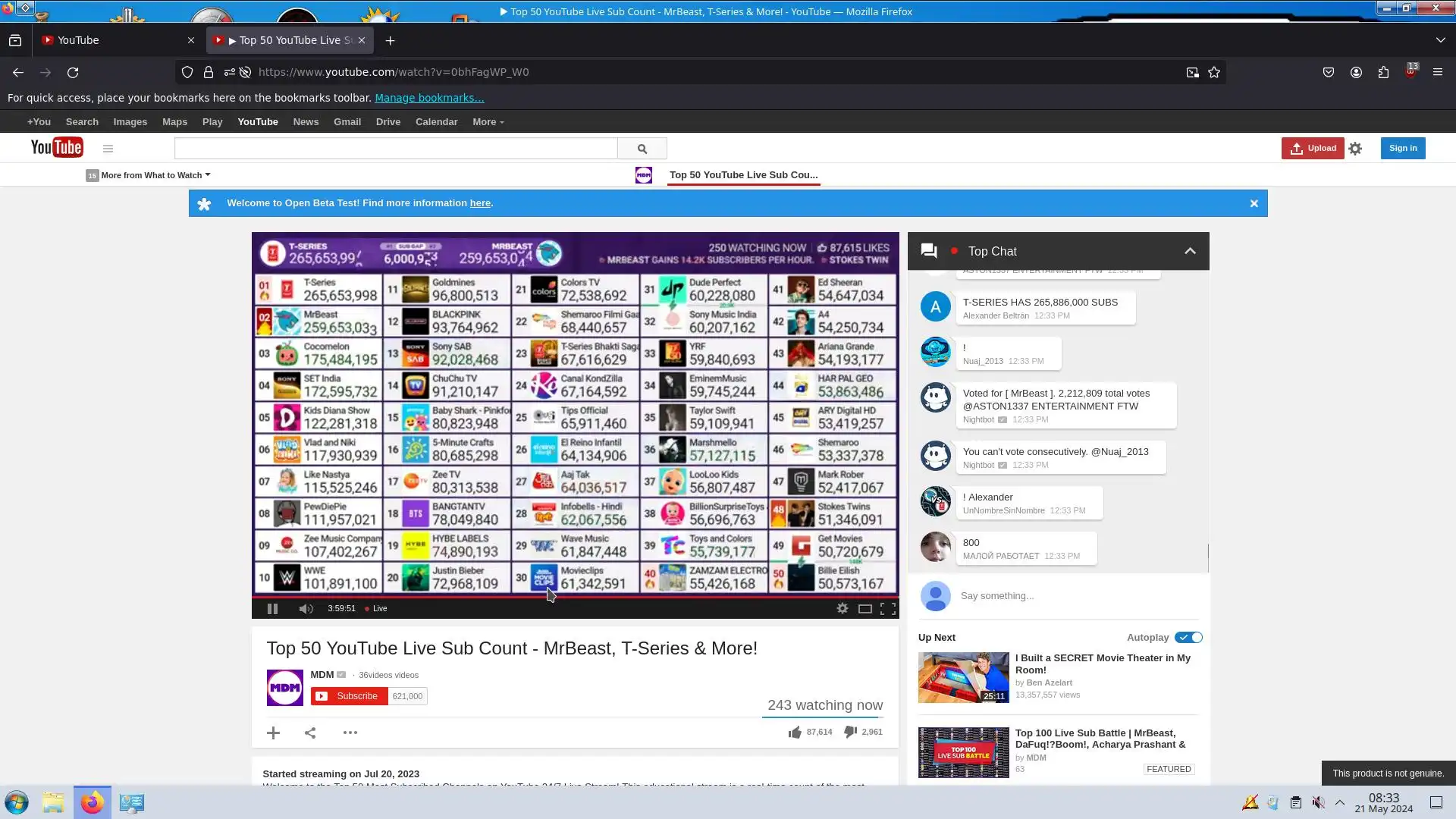
Task: Mute the video player volume
Action: [x=306, y=609]
